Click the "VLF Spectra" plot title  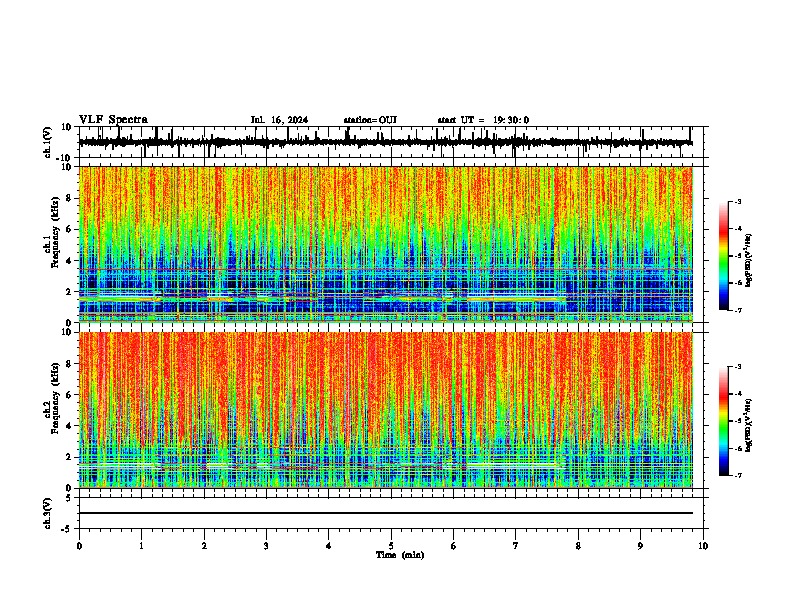click(113, 120)
